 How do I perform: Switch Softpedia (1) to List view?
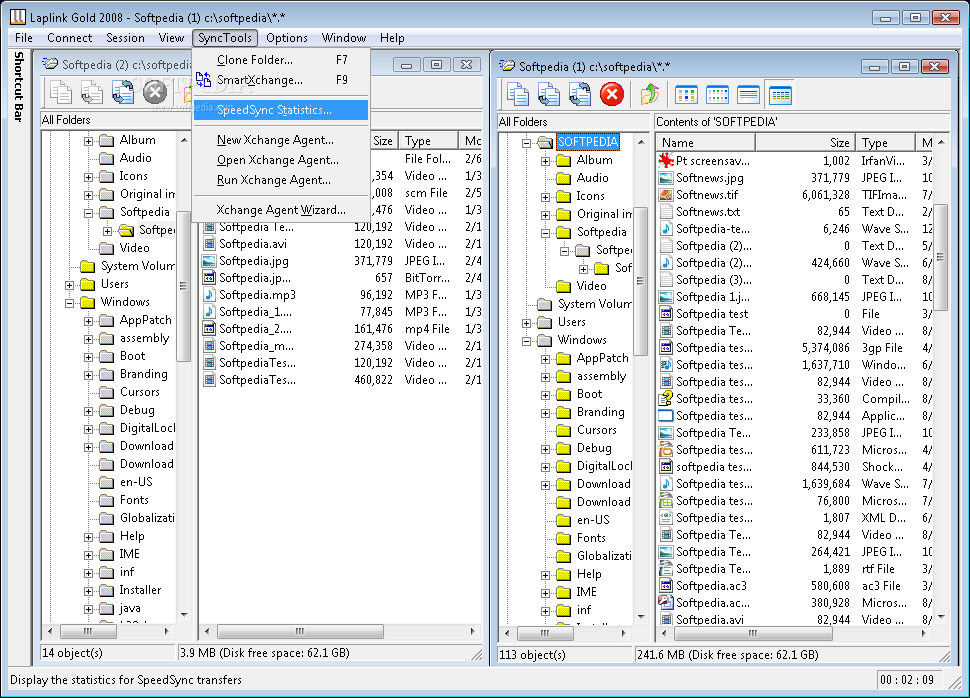[x=748, y=95]
